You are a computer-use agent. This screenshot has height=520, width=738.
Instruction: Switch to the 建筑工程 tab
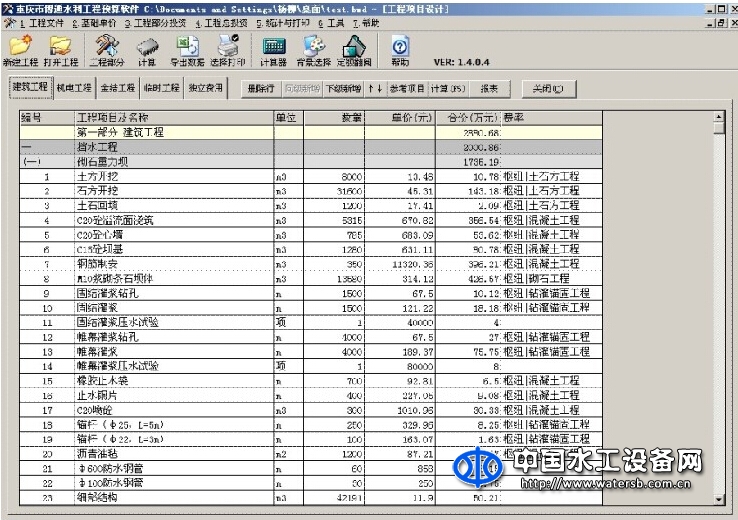(31, 88)
